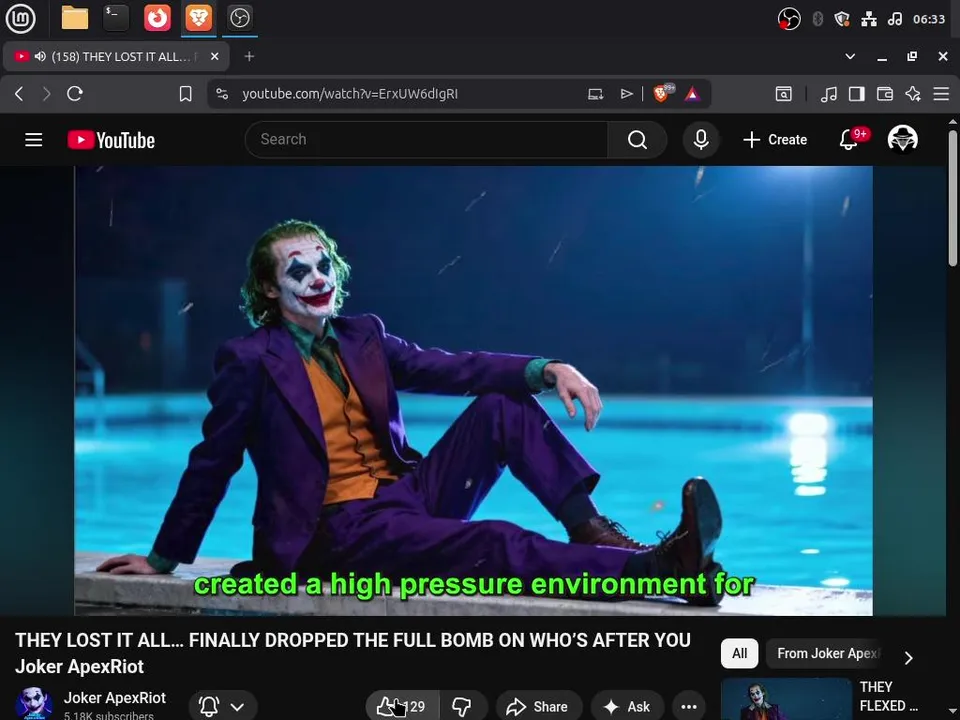Open Brave Search reader icon in toolbar
Screen dimensions: 960x720
coord(783,94)
